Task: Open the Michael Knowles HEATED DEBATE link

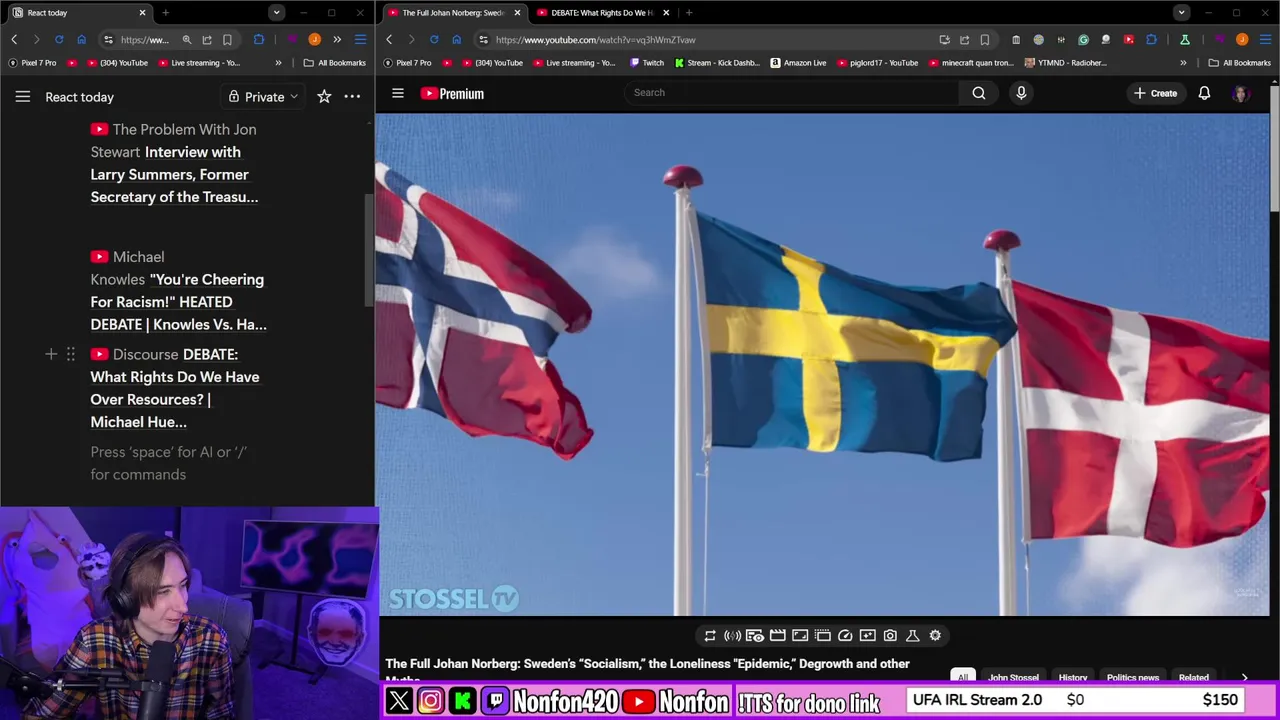Action: click(178, 302)
